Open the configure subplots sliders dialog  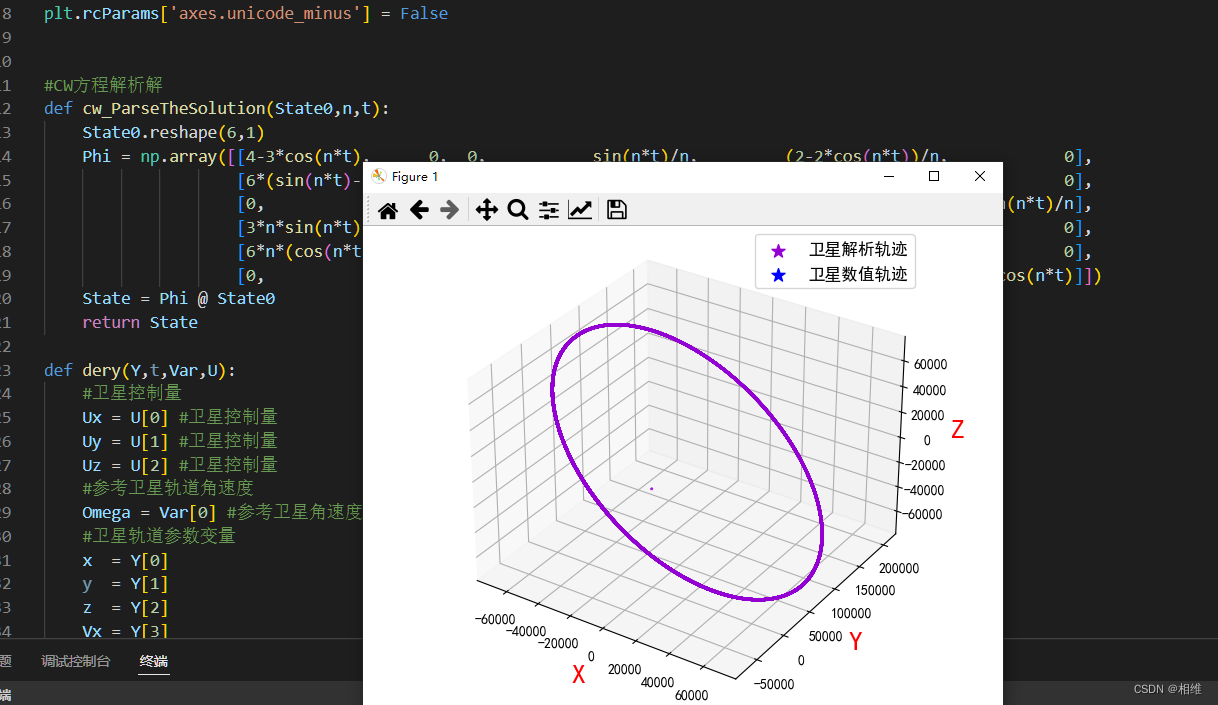point(548,210)
